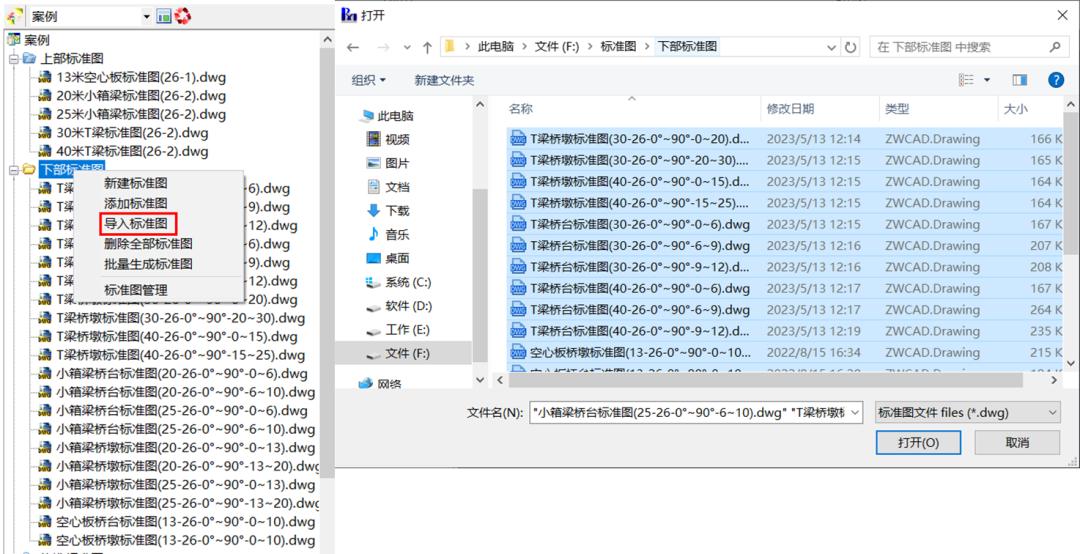The width and height of the screenshot is (1080, 554).
Task: Select 空心板桥台标准图(13-26-0°~90°-0~10).dwg in tree
Action: point(185,522)
